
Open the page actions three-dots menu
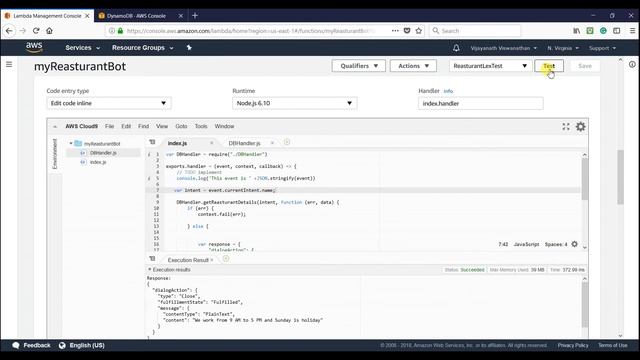(x=395, y=31)
